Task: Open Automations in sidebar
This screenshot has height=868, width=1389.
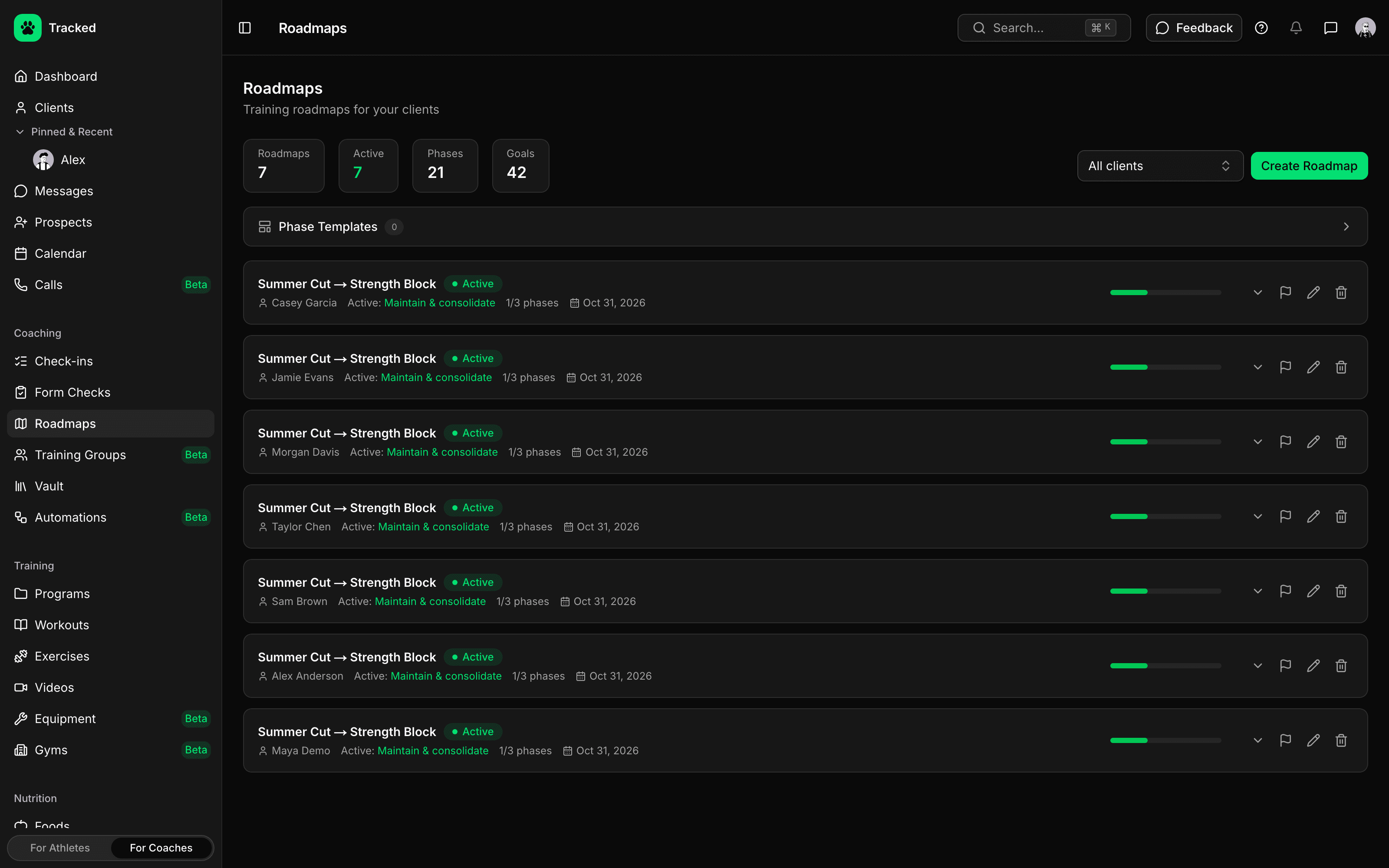Action: pos(110,517)
